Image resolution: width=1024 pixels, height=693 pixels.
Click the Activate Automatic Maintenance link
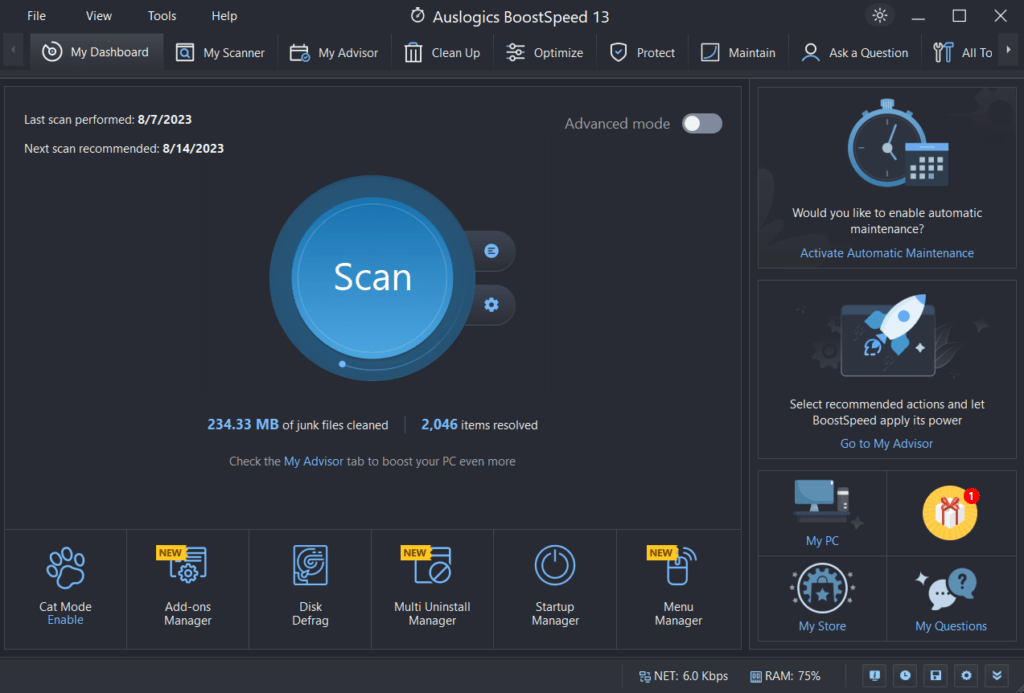tap(886, 253)
